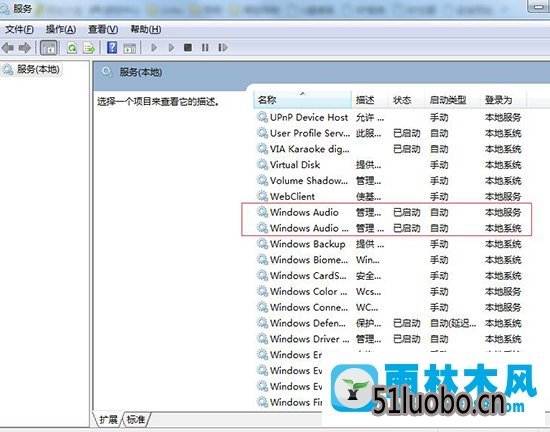Click the Back arrow toolbar icon
Viewport: 550px width, 432px height.
pyautogui.click(x=8, y=48)
